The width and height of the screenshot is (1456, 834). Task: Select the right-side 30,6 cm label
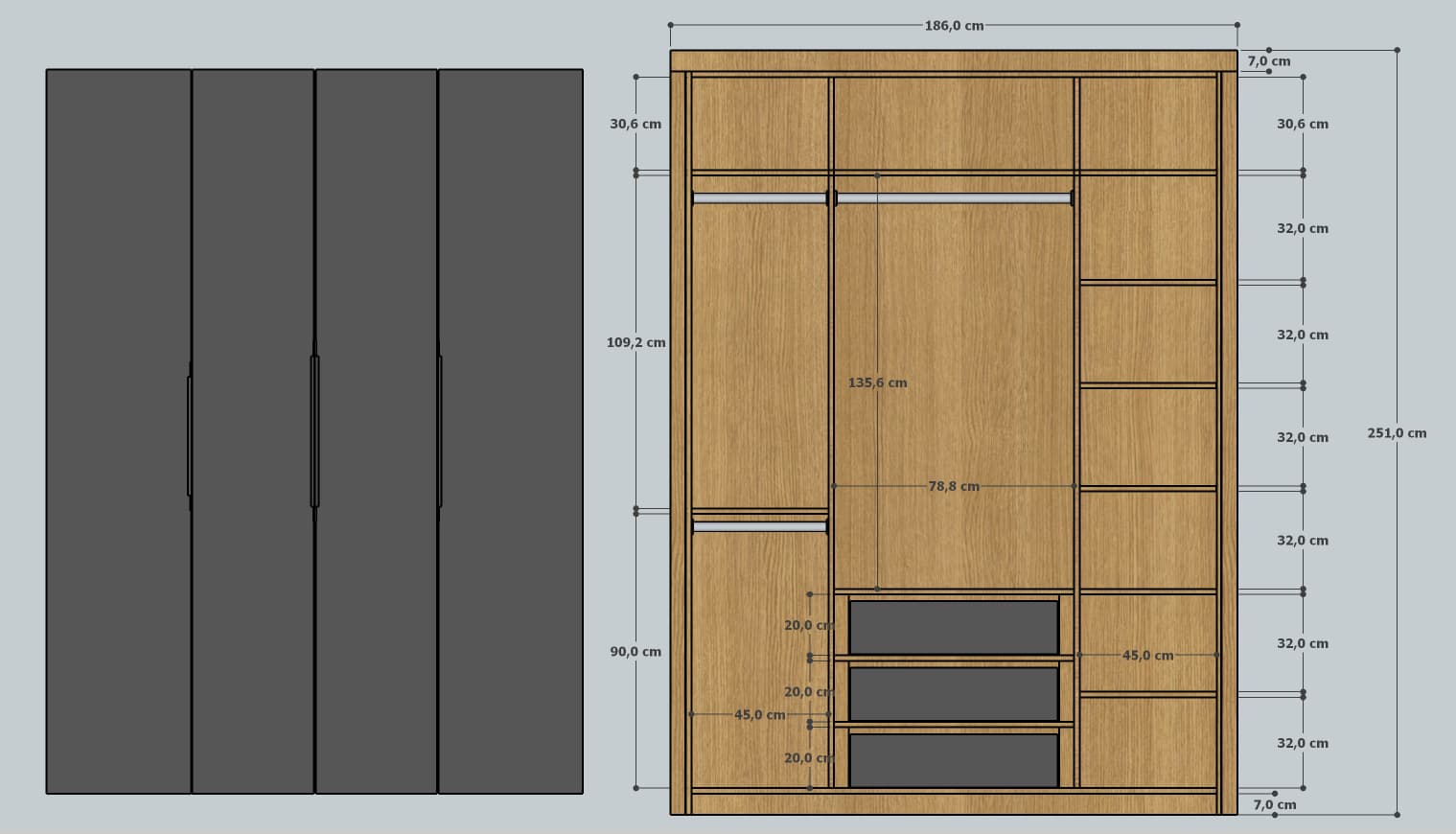[x=1303, y=124]
